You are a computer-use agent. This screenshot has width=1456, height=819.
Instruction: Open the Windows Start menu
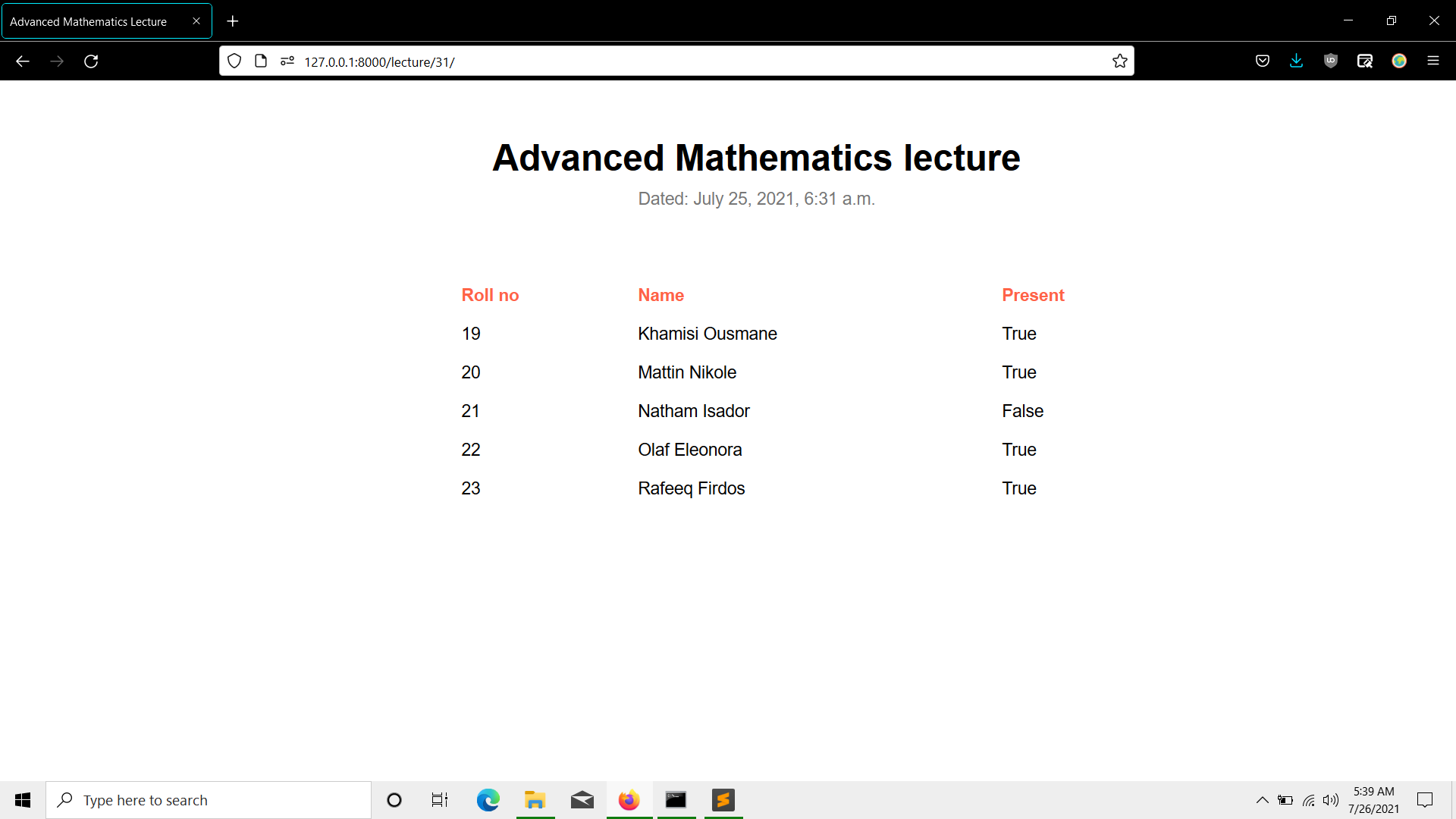click(x=23, y=800)
